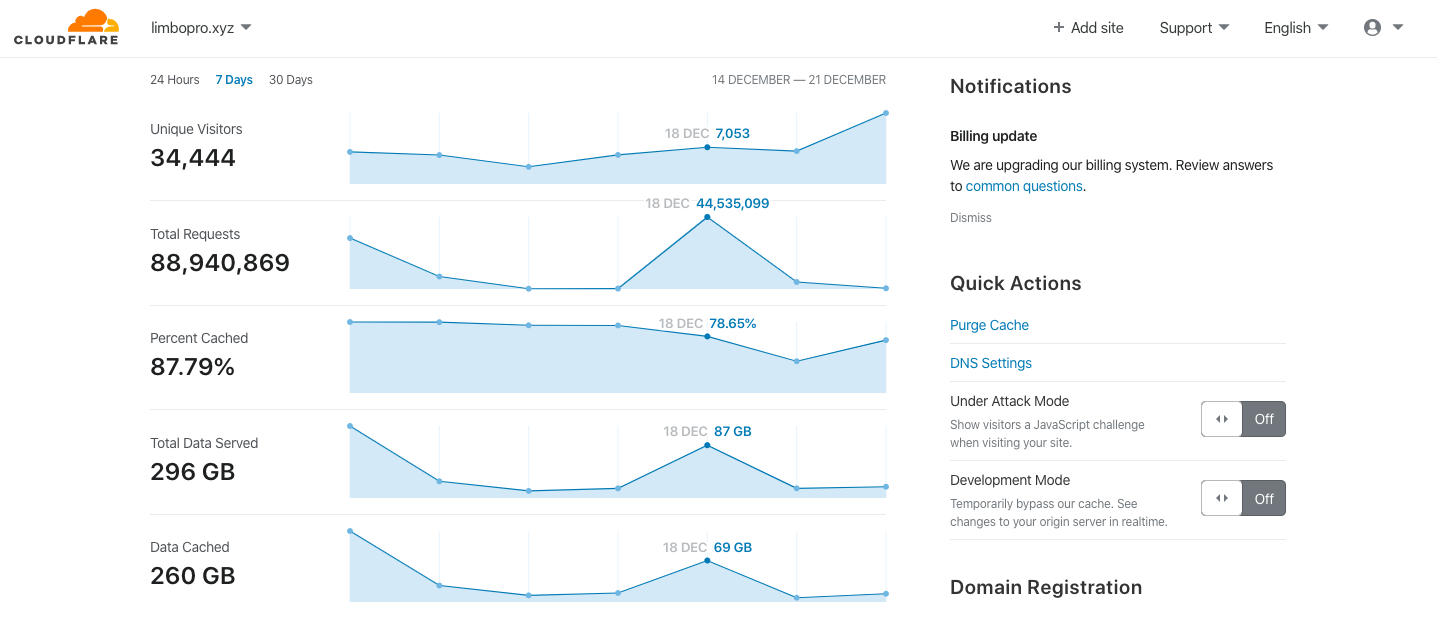The width and height of the screenshot is (1437, 617).
Task: Click the 14 December — 21 December date range
Action: click(799, 80)
